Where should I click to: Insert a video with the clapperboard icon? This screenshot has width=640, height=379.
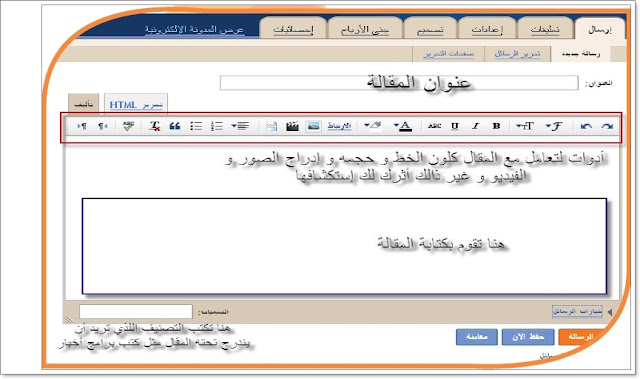[x=292, y=126]
